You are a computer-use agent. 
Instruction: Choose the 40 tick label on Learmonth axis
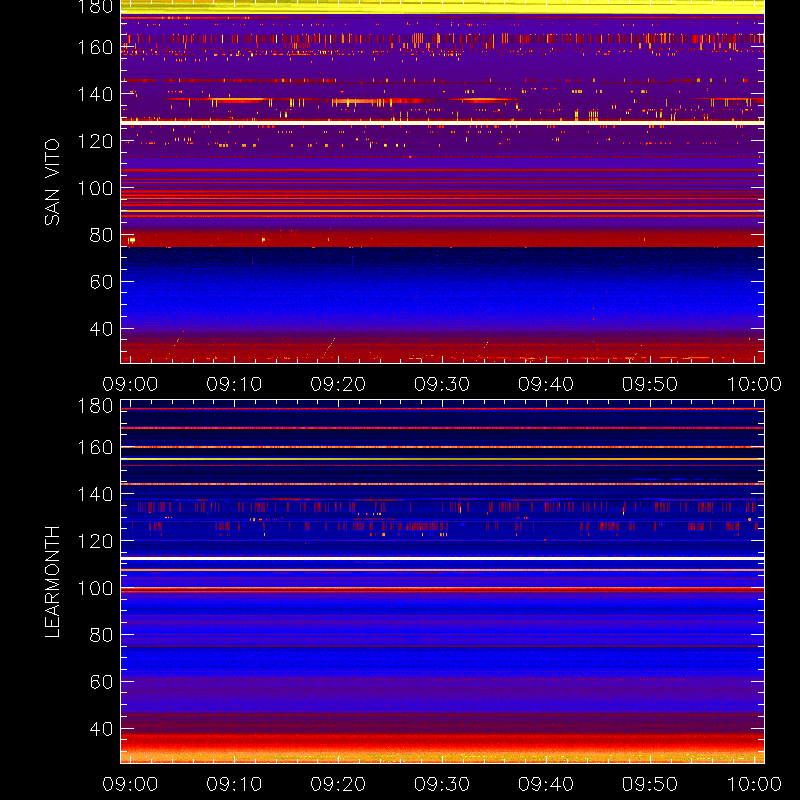coord(102,729)
